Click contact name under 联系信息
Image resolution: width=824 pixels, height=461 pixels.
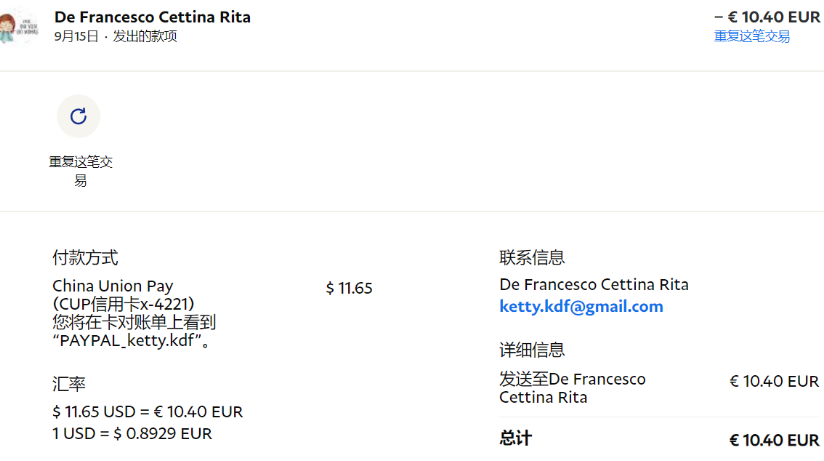594,284
